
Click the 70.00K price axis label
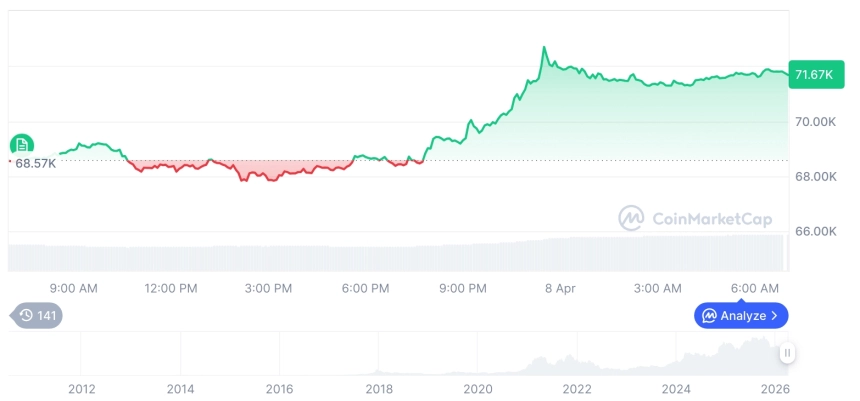coord(814,122)
